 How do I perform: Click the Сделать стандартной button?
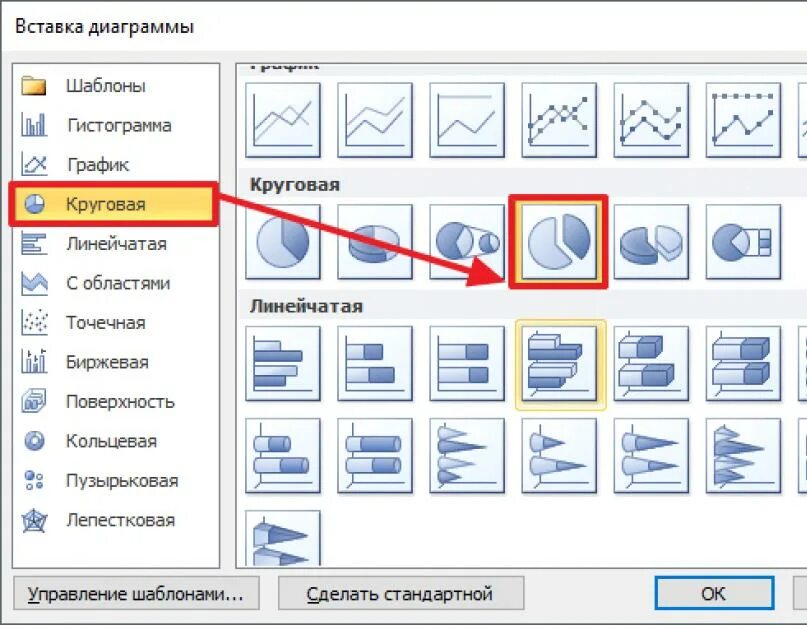(x=401, y=594)
